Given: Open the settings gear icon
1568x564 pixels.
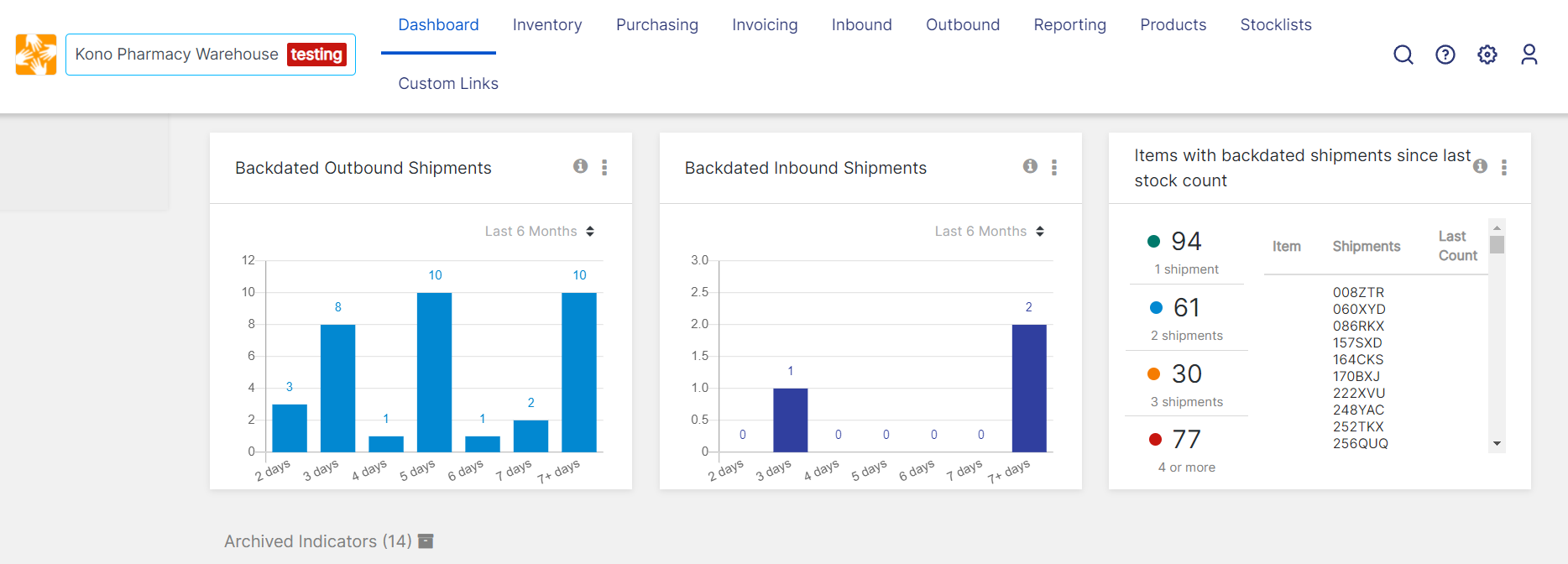Looking at the screenshot, I should pos(1487,55).
